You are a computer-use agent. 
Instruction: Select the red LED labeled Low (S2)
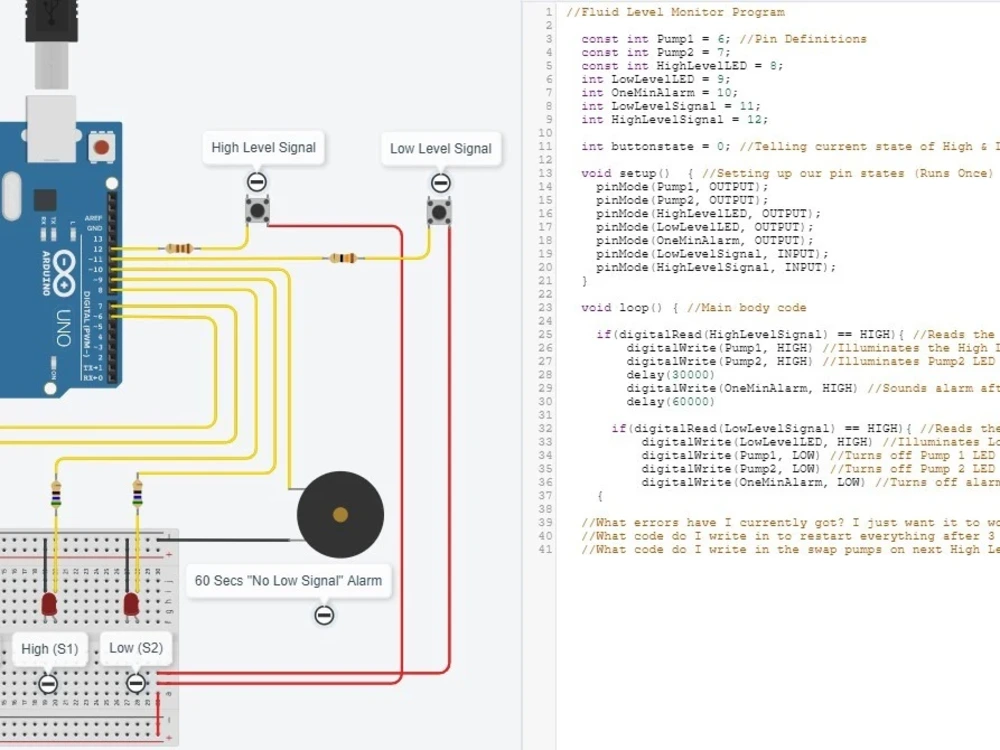(131, 605)
